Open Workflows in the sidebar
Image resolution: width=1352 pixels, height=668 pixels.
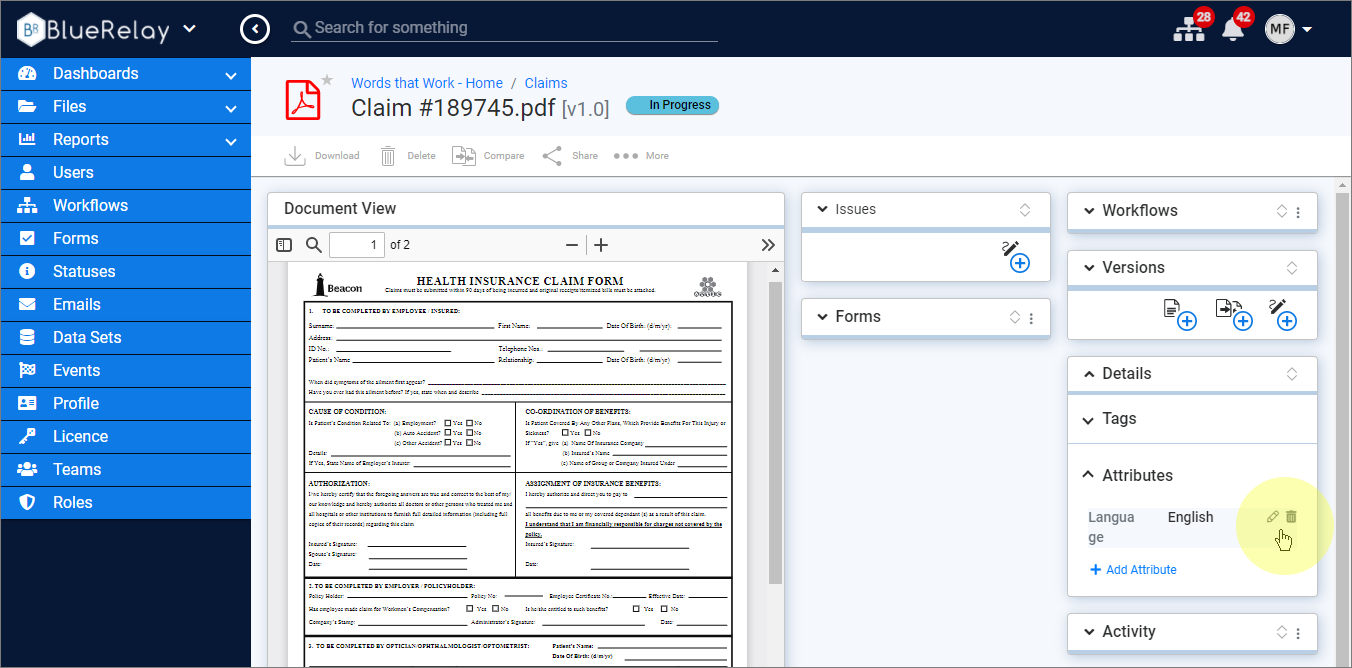click(x=126, y=206)
